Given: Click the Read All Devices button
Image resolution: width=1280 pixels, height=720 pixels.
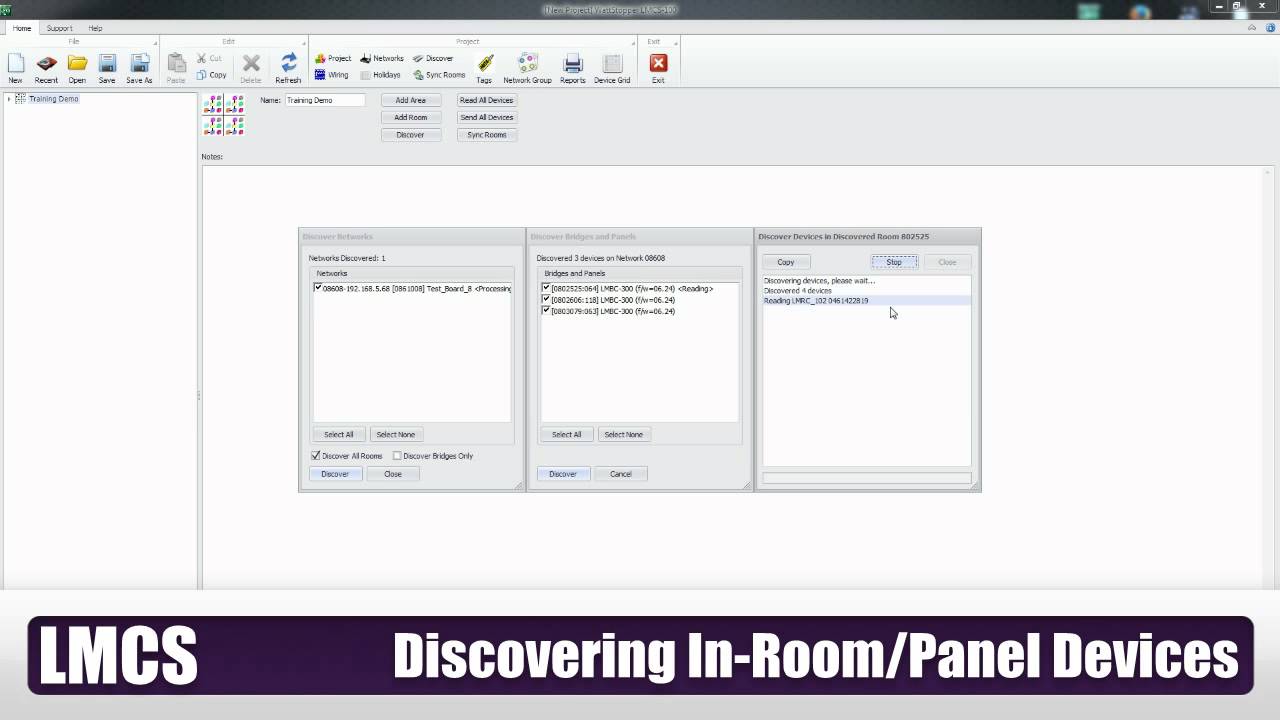Looking at the screenshot, I should point(487,100).
